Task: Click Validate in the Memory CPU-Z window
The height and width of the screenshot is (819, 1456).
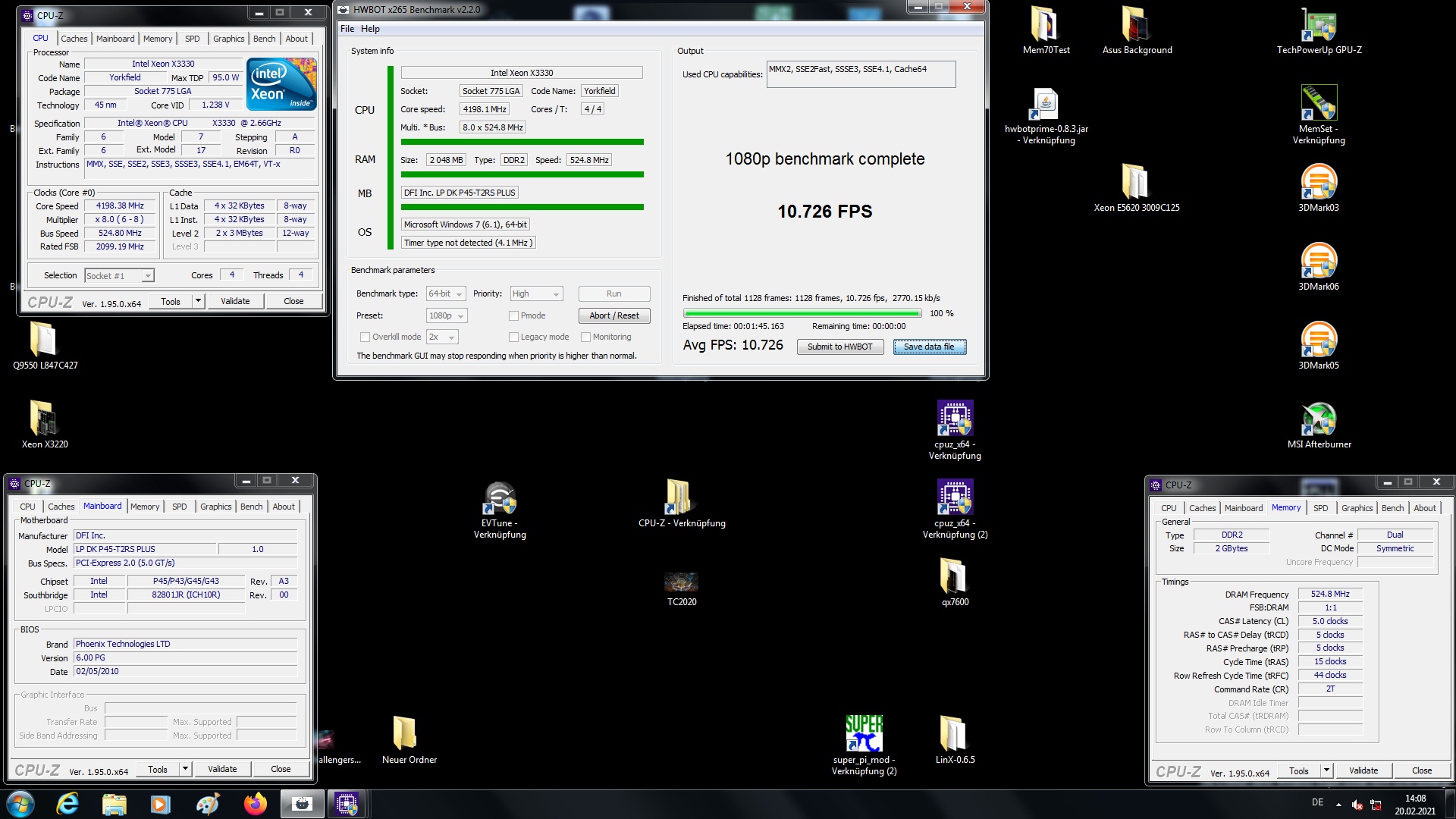Action: (x=1363, y=770)
